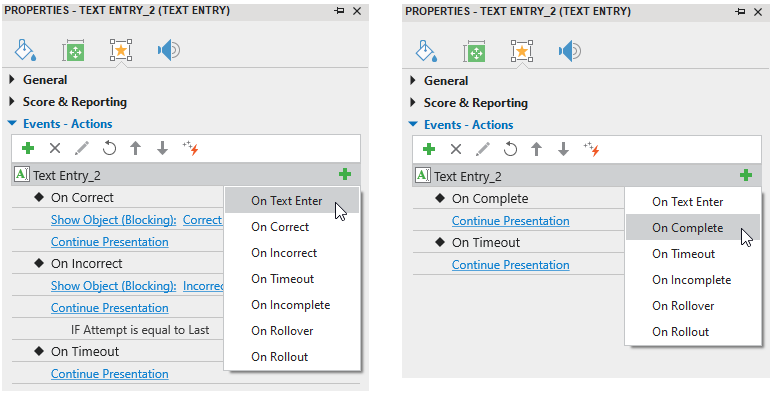Choose On Text Enter in right menu
774x394 pixels.
(693, 201)
